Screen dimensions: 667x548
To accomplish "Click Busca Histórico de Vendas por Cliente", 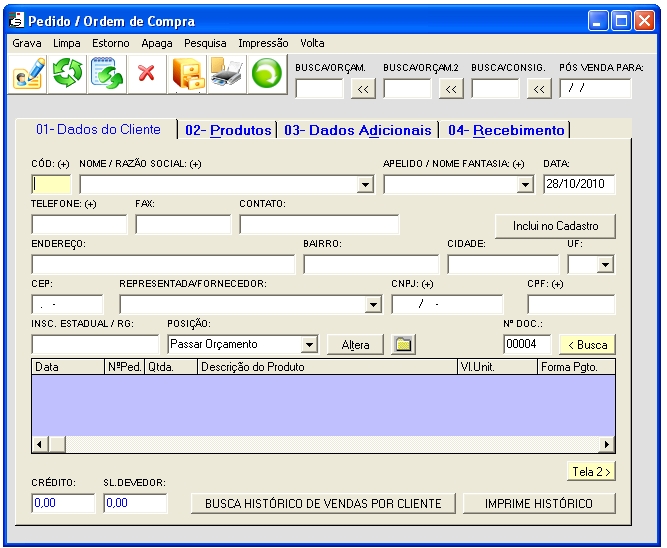I will click(323, 503).
